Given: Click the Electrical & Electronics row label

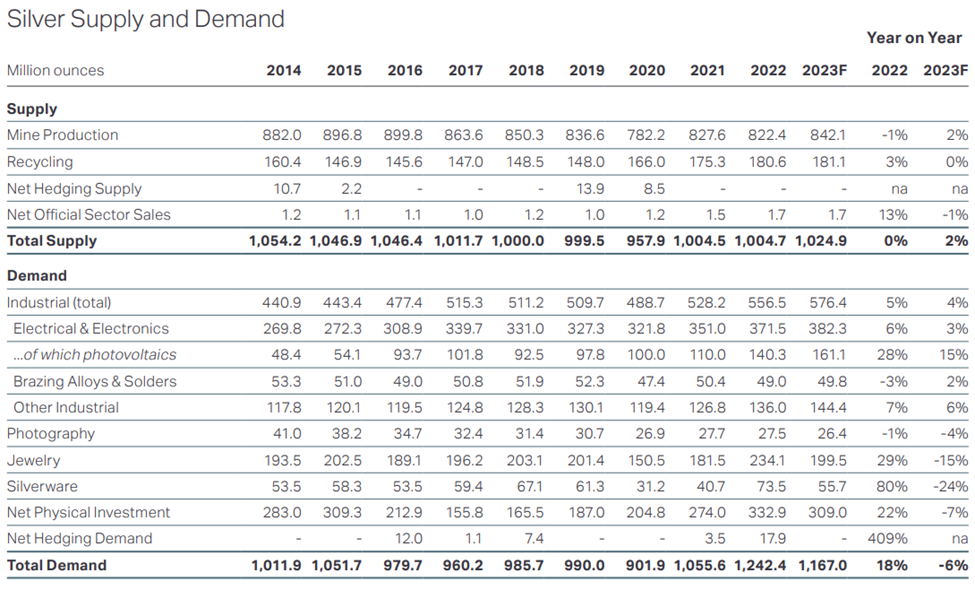Looking at the screenshot, I should 91,329.
